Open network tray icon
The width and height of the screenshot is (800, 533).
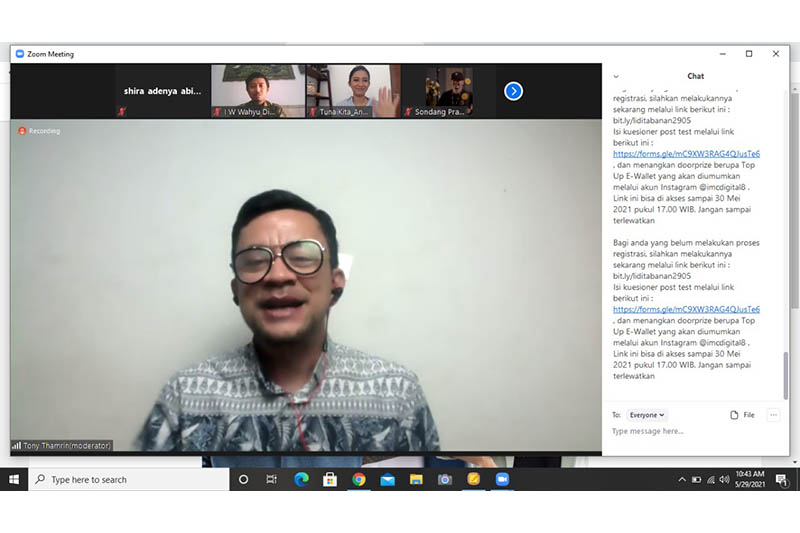coord(711,479)
